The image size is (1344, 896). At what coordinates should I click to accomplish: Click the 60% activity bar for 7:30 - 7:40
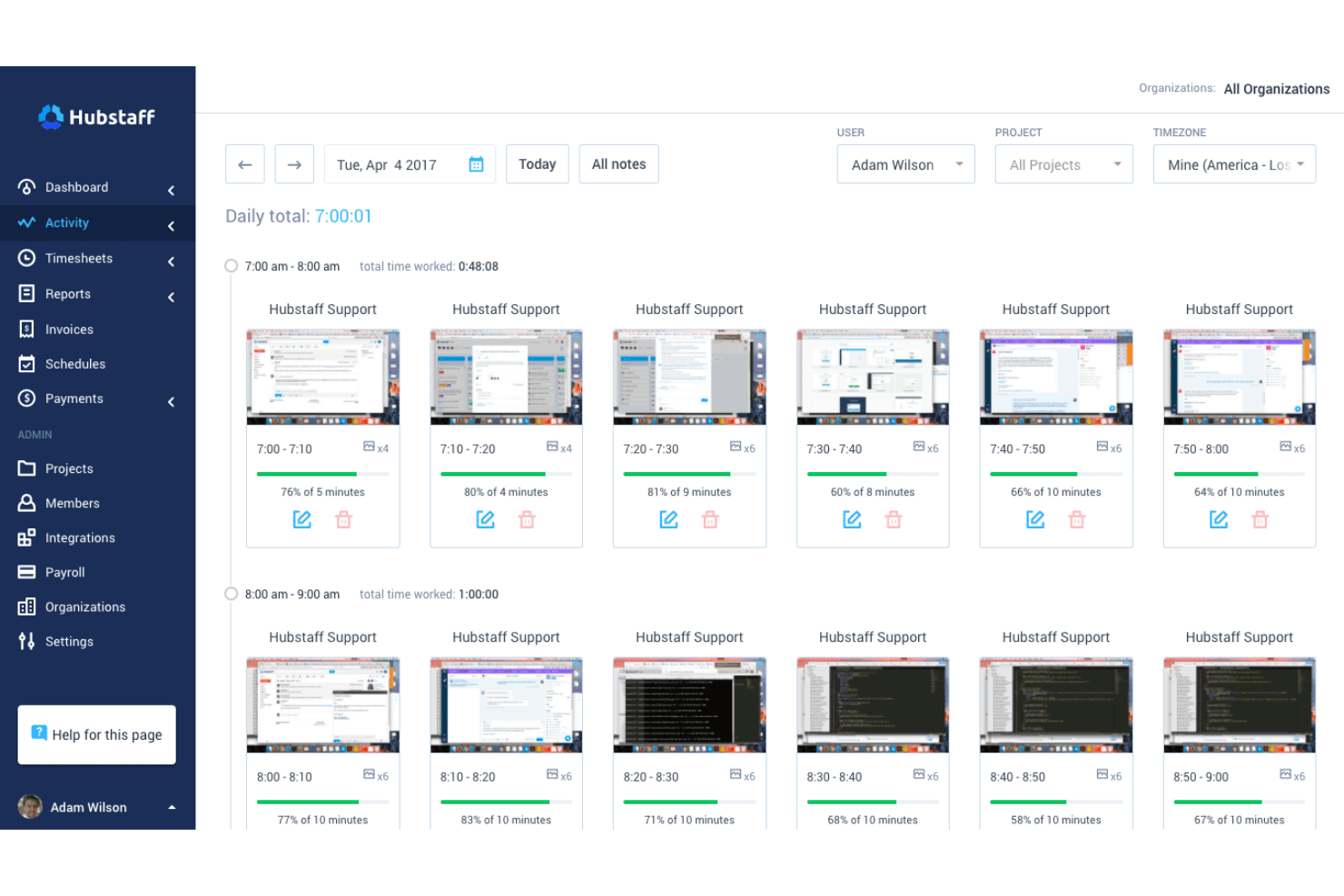[873, 474]
